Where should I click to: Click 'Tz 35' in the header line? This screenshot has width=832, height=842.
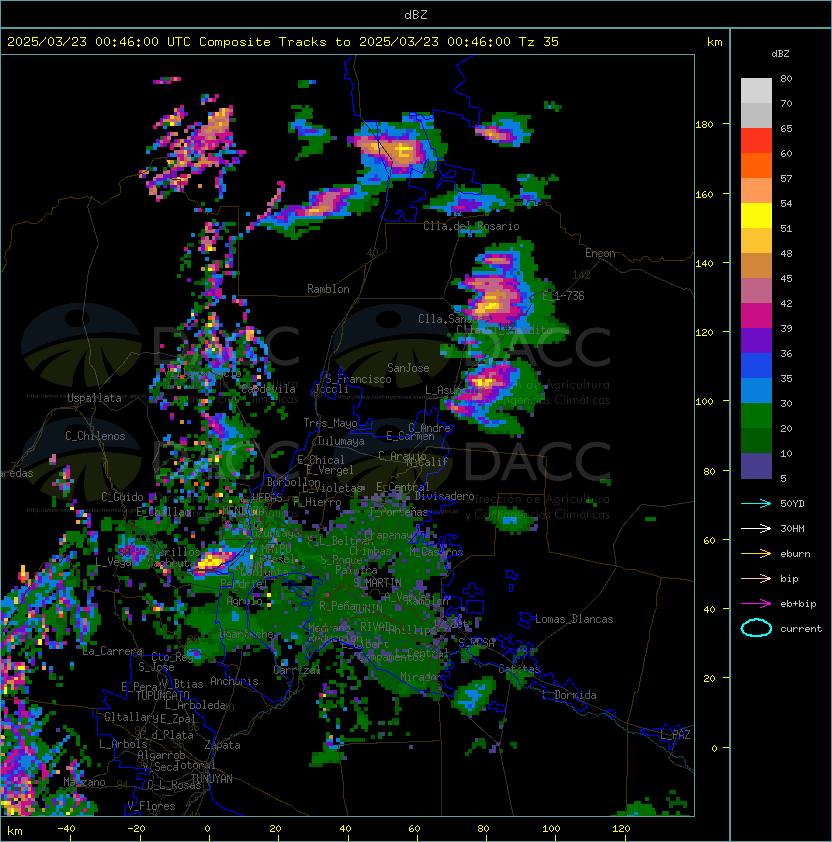pyautogui.click(x=539, y=42)
